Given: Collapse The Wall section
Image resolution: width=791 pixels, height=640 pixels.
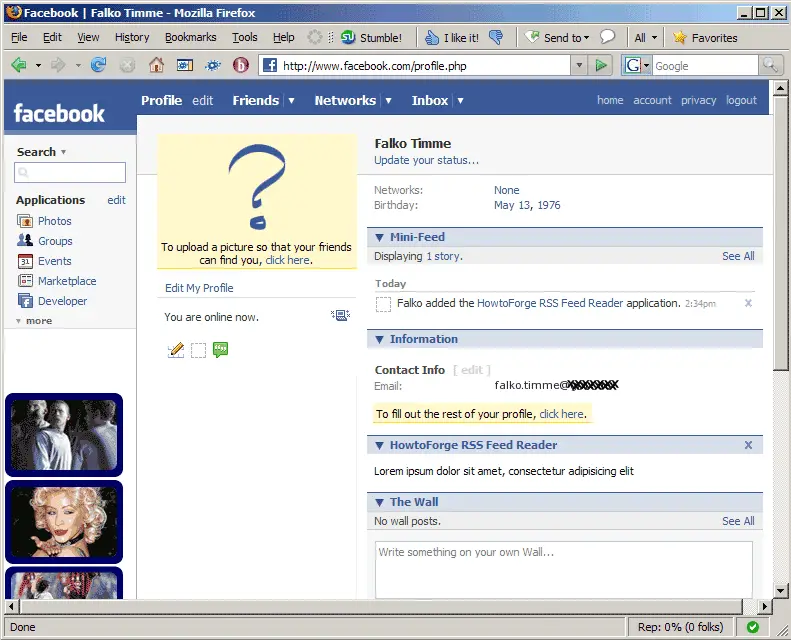Looking at the screenshot, I should pyautogui.click(x=379, y=502).
